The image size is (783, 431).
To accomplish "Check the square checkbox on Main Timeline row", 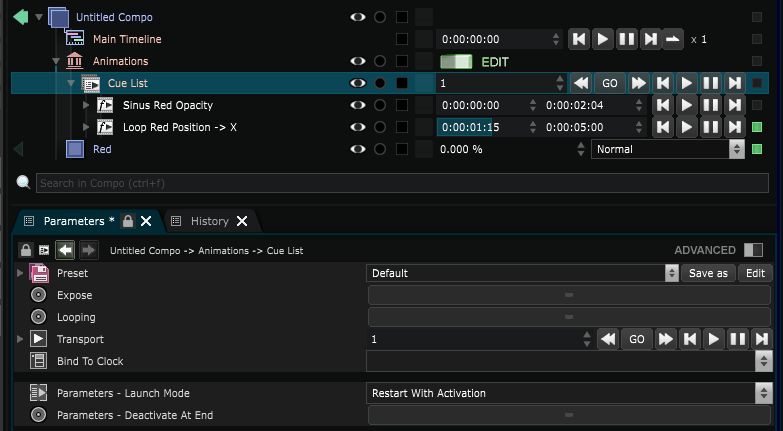I will [x=401, y=39].
